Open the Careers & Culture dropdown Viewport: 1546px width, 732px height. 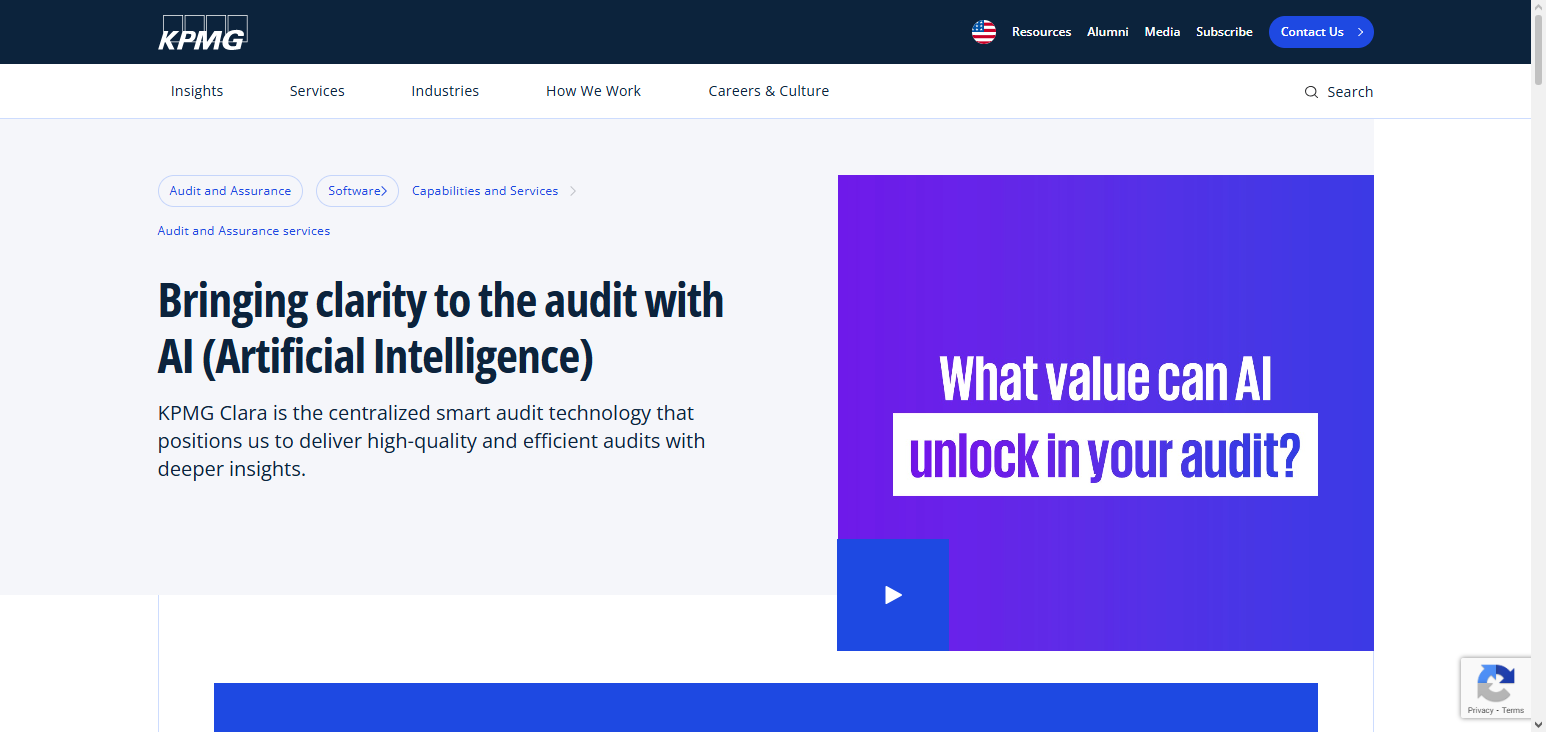pyautogui.click(x=768, y=90)
